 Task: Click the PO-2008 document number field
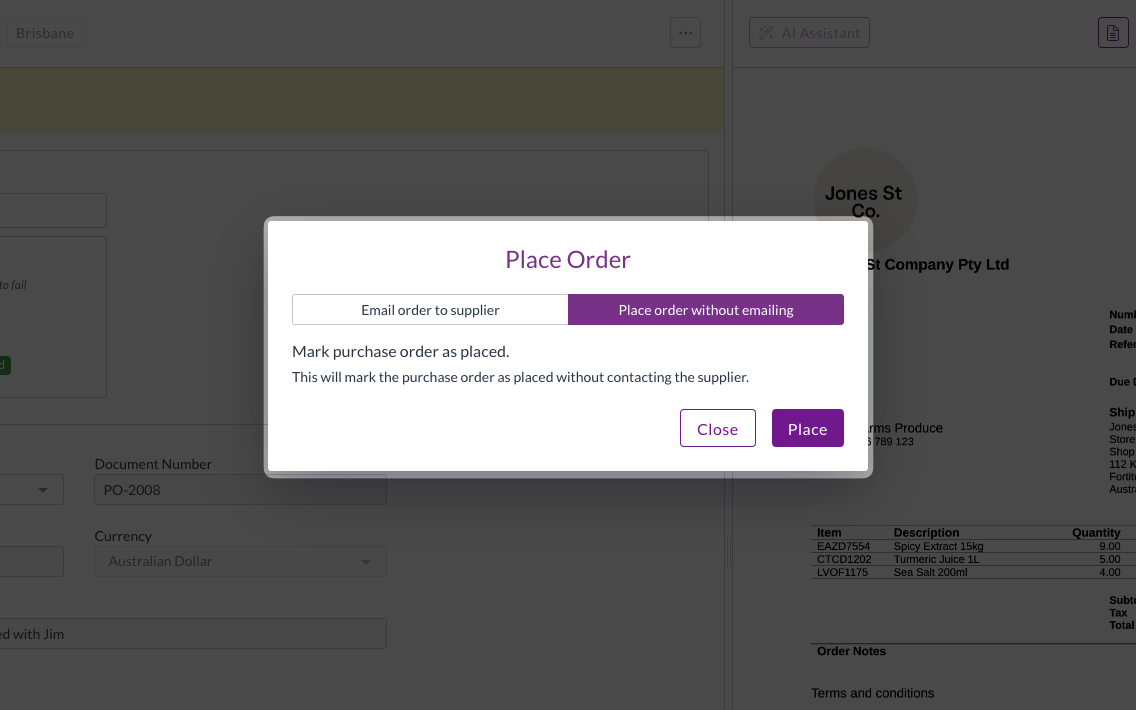pyautogui.click(x=241, y=490)
